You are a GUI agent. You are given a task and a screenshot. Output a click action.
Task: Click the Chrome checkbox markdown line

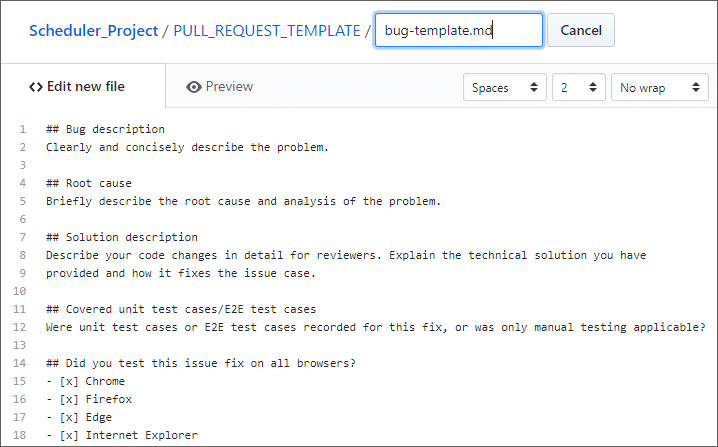86,381
